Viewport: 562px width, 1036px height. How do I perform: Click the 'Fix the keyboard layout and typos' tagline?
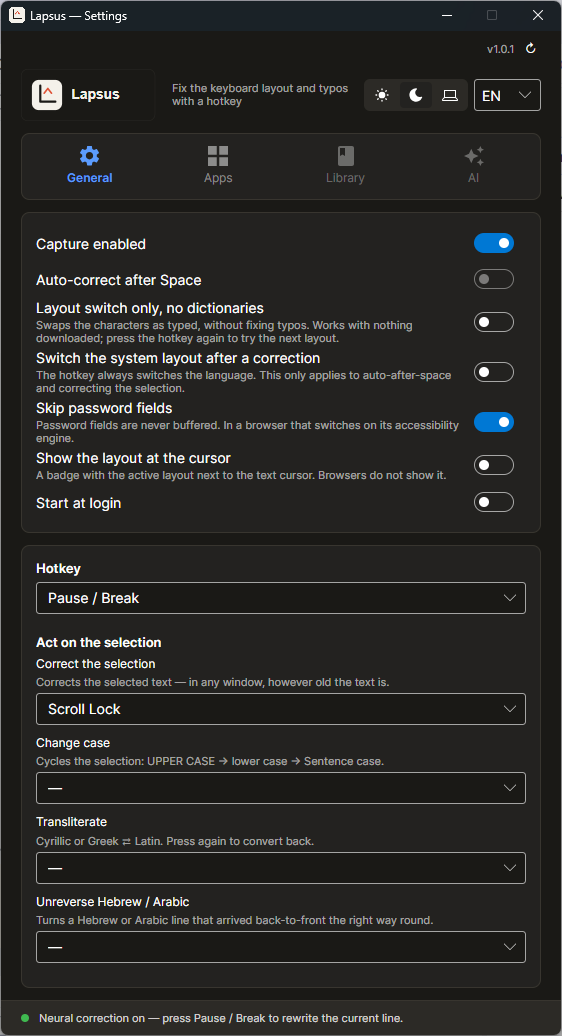click(260, 94)
